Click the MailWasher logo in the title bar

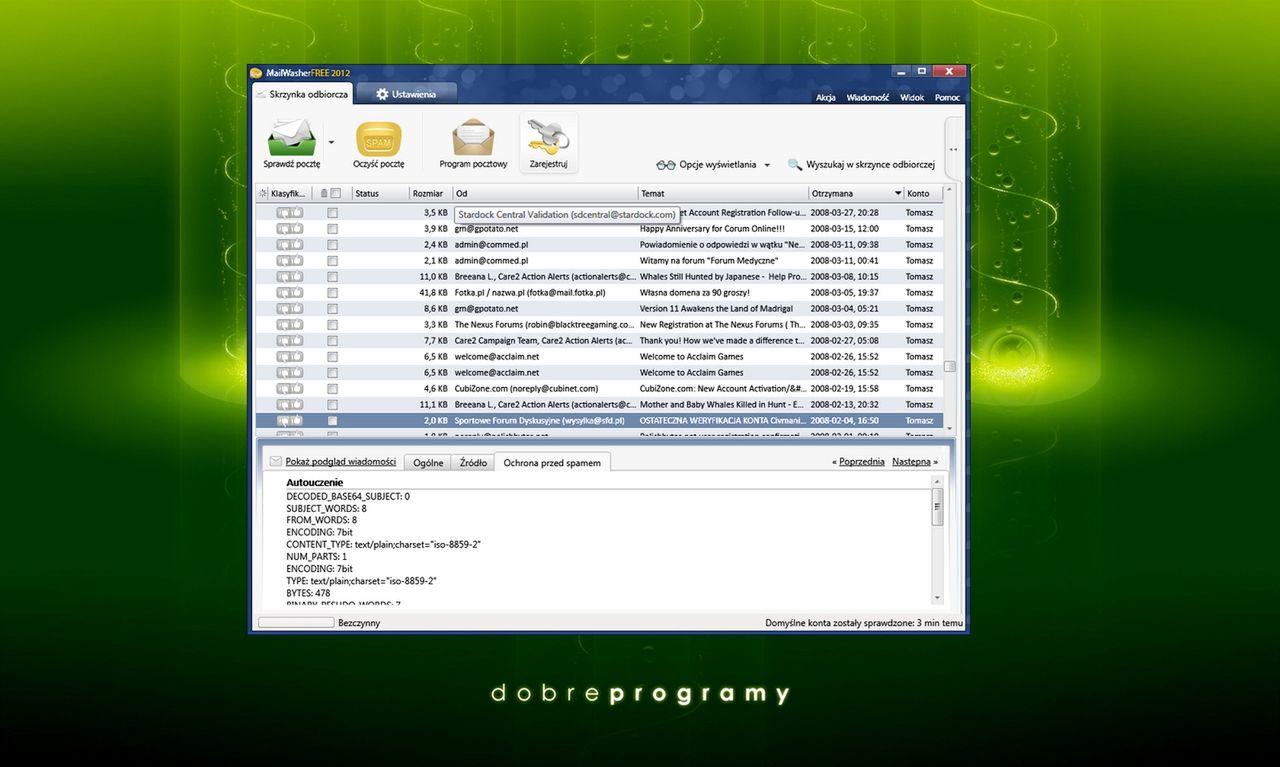click(256, 72)
